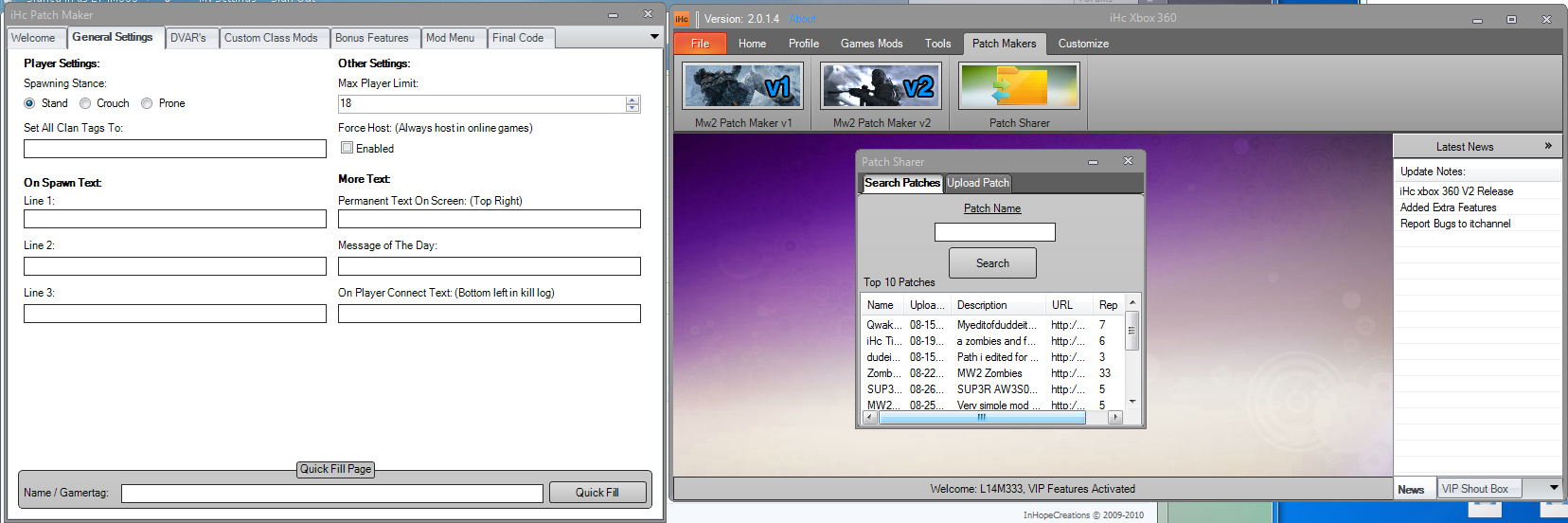1568x523 pixels.
Task: Switch to the Upload Patch tab
Action: (978, 183)
